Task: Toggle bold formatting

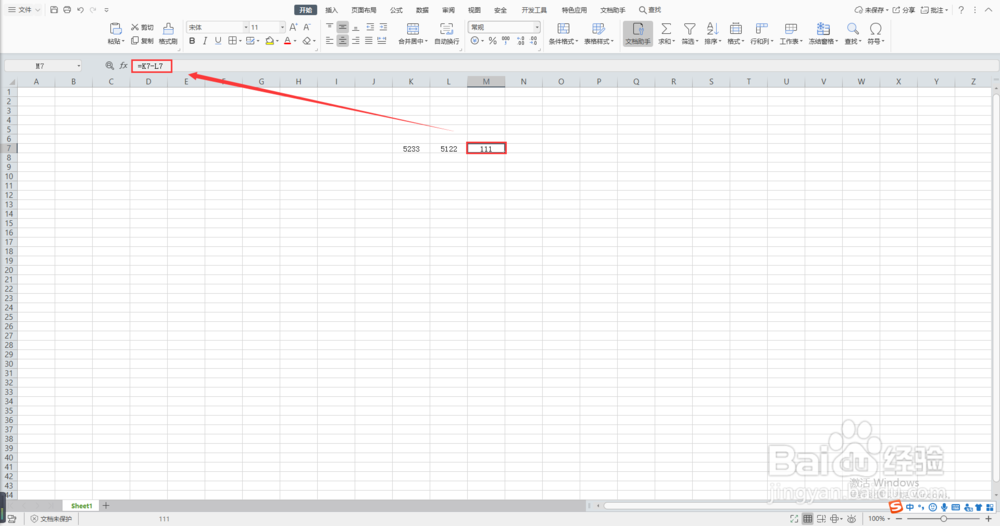Action: coord(192,41)
